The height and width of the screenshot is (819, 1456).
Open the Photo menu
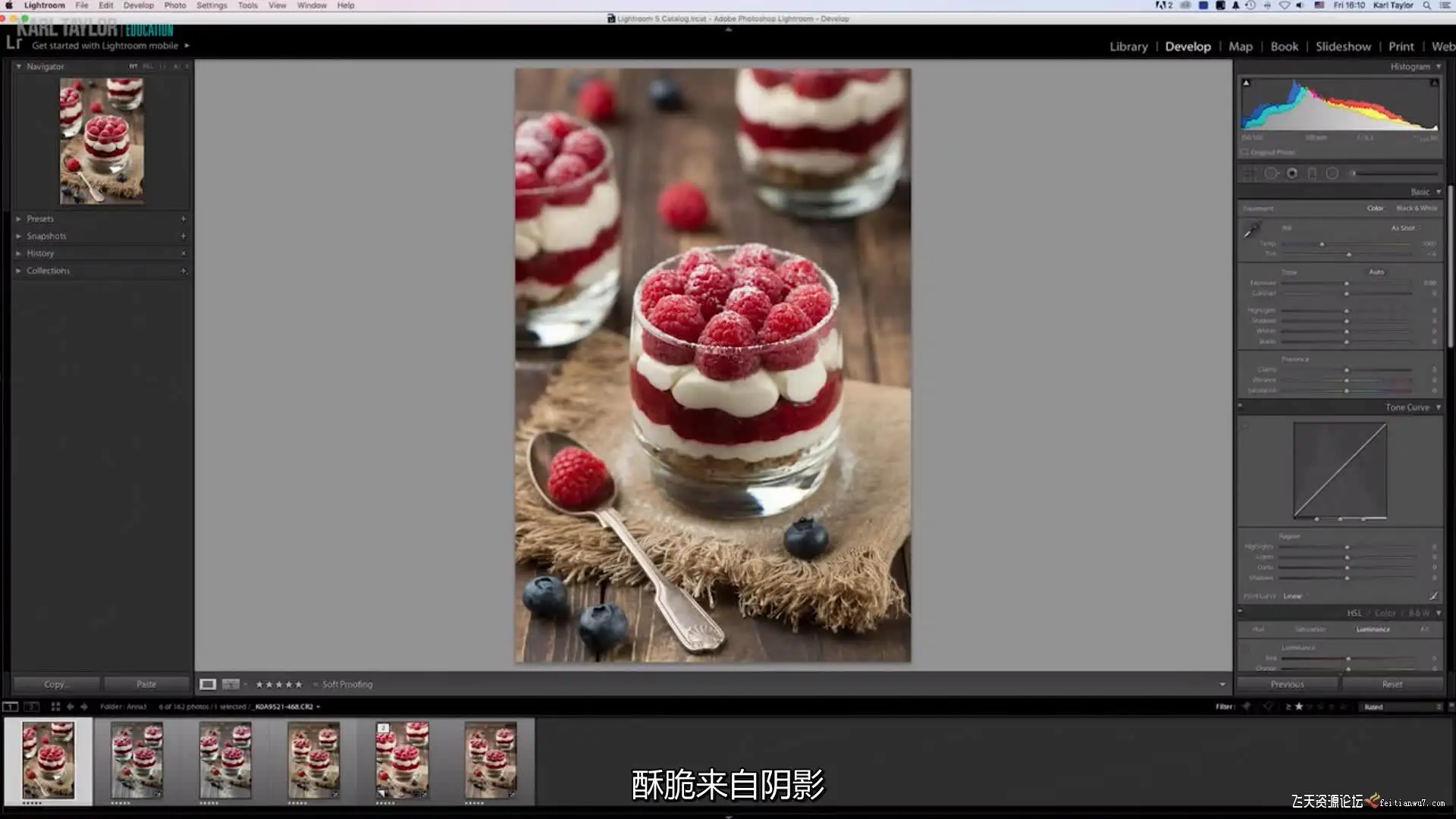click(x=174, y=5)
